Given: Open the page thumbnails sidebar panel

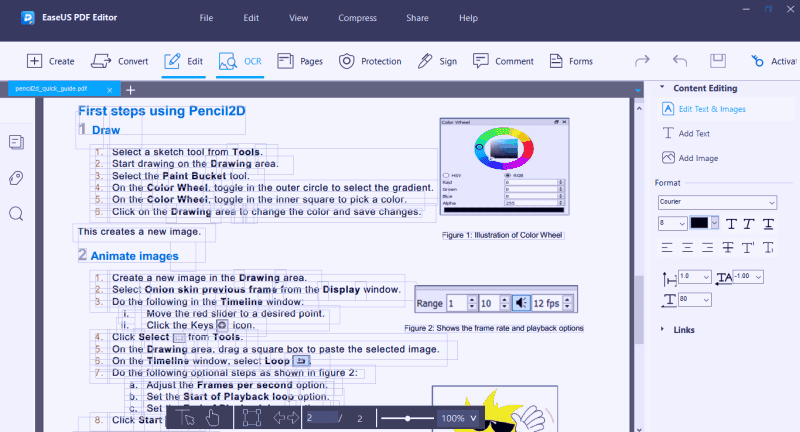Looking at the screenshot, I should click(16, 142).
